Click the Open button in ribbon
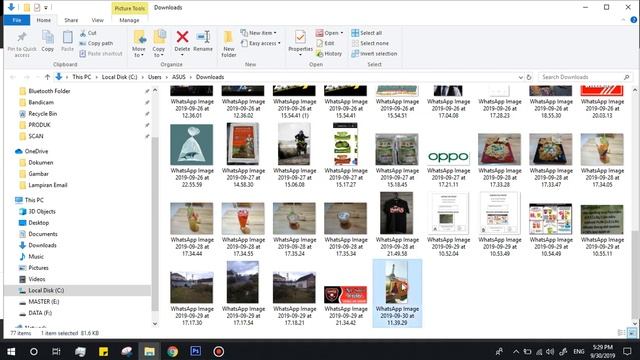Screen dimensions: 640x360 (329, 33)
